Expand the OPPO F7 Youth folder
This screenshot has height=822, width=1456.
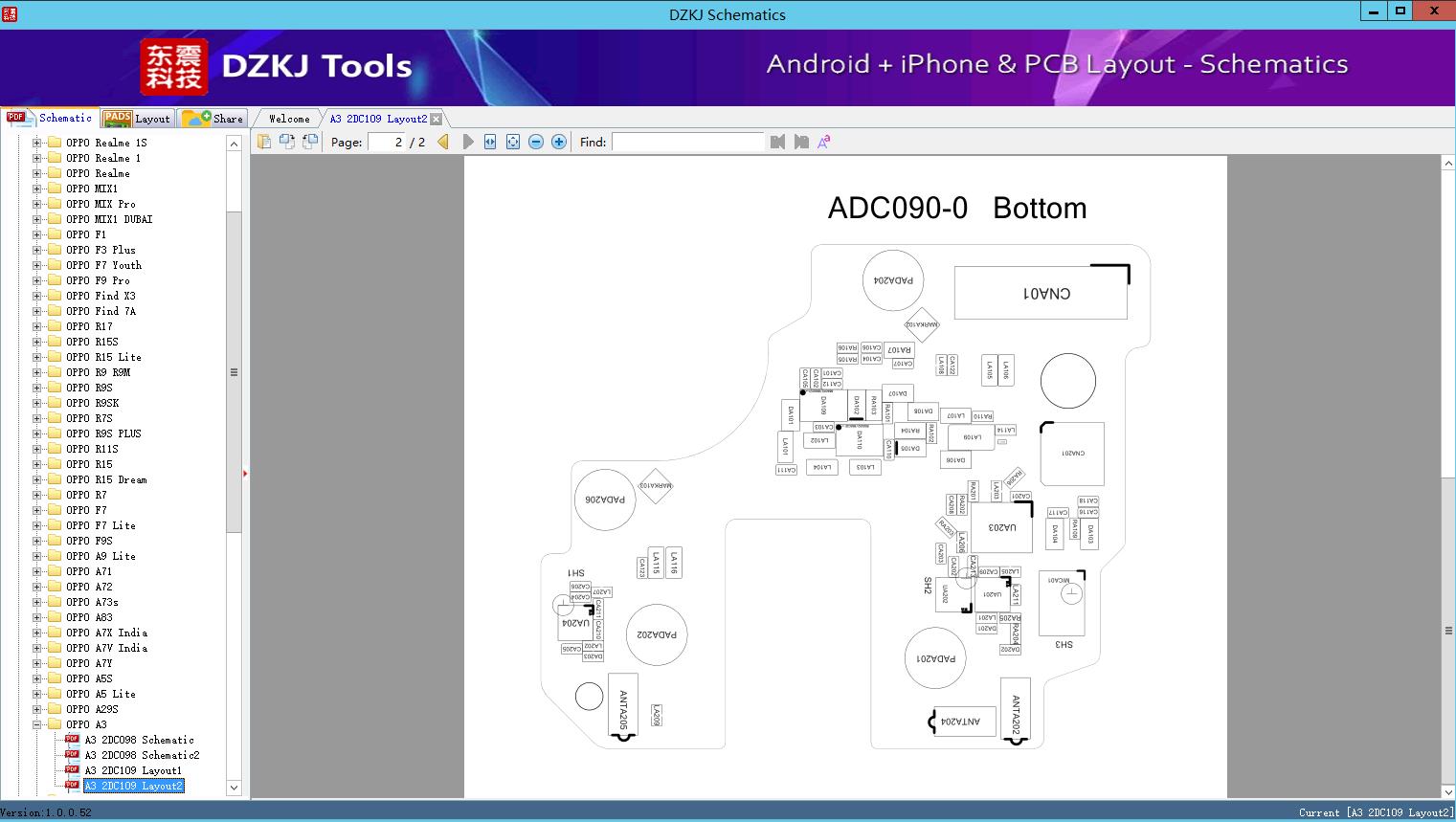click(x=37, y=265)
